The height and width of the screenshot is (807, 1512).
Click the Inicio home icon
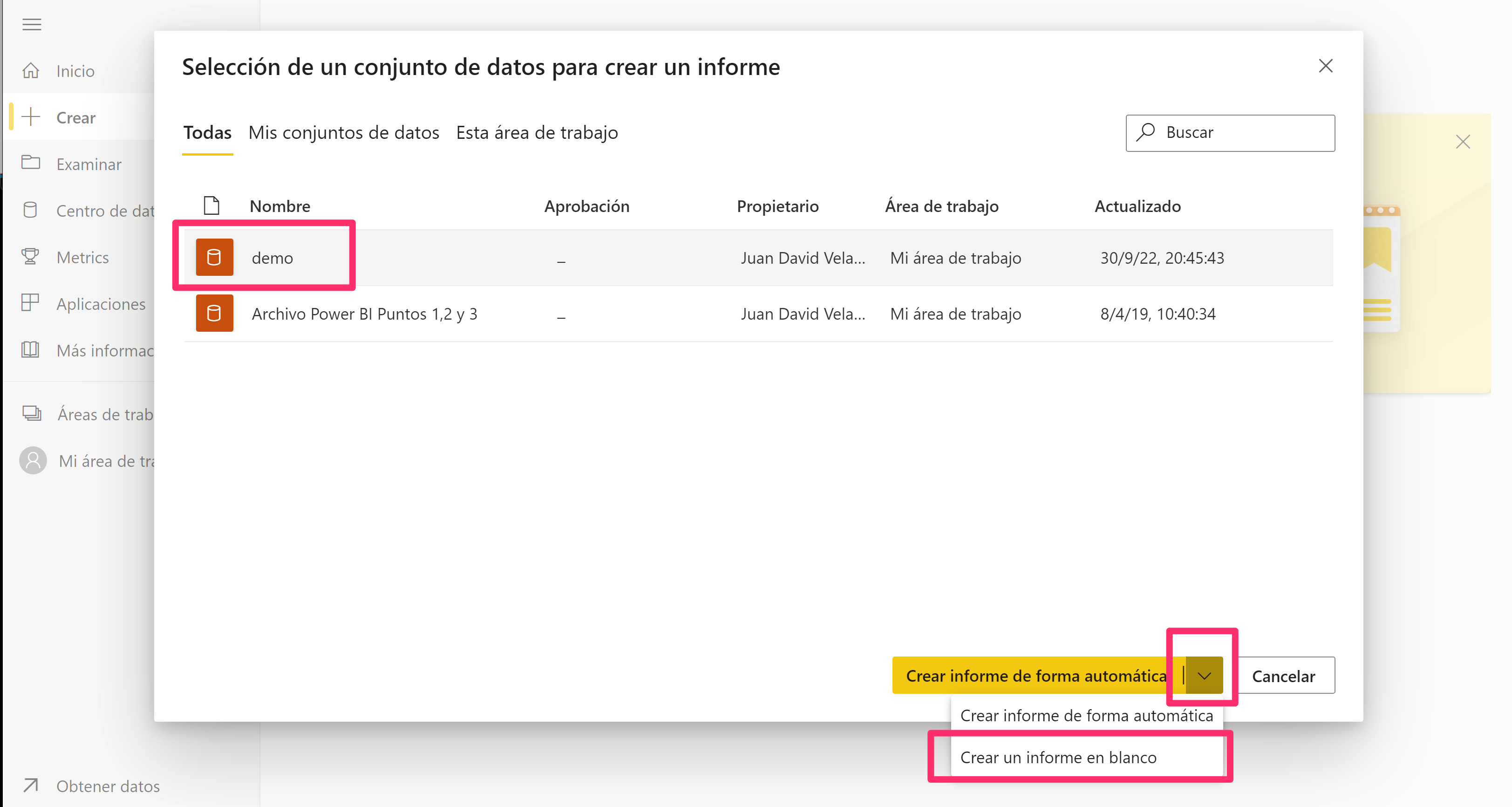(31, 71)
